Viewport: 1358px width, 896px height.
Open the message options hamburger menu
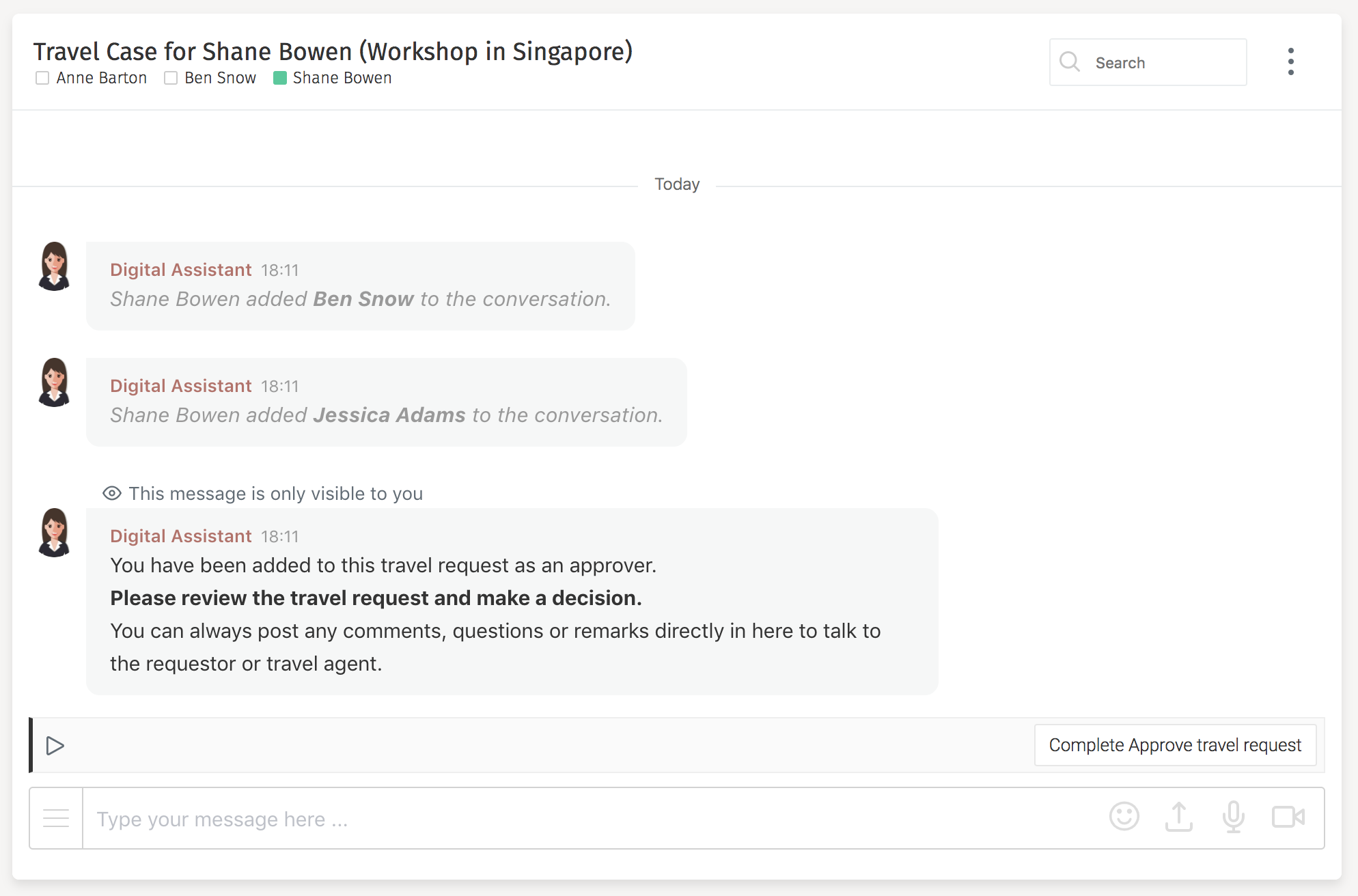(x=55, y=817)
